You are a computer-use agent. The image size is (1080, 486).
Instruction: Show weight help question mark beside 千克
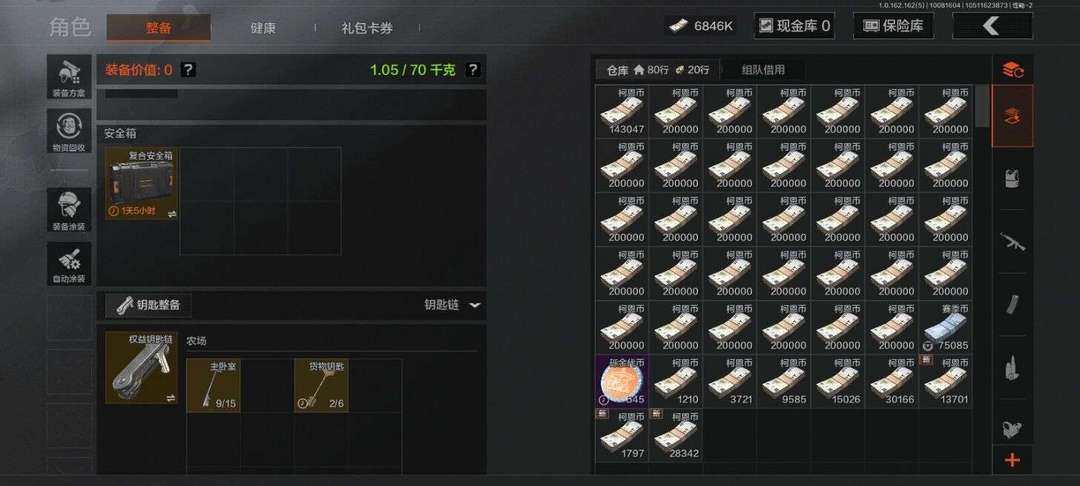click(x=472, y=70)
